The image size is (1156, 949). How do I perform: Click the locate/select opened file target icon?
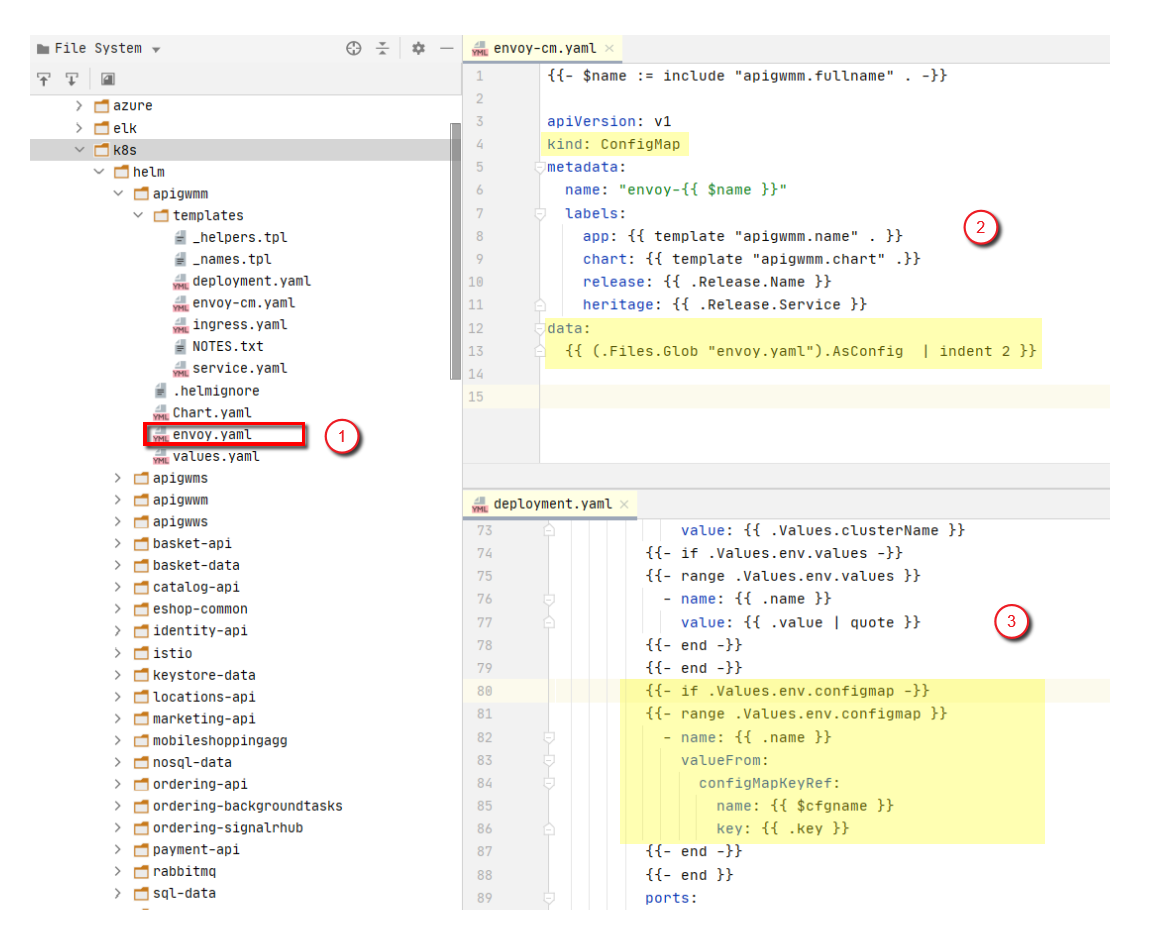click(354, 49)
